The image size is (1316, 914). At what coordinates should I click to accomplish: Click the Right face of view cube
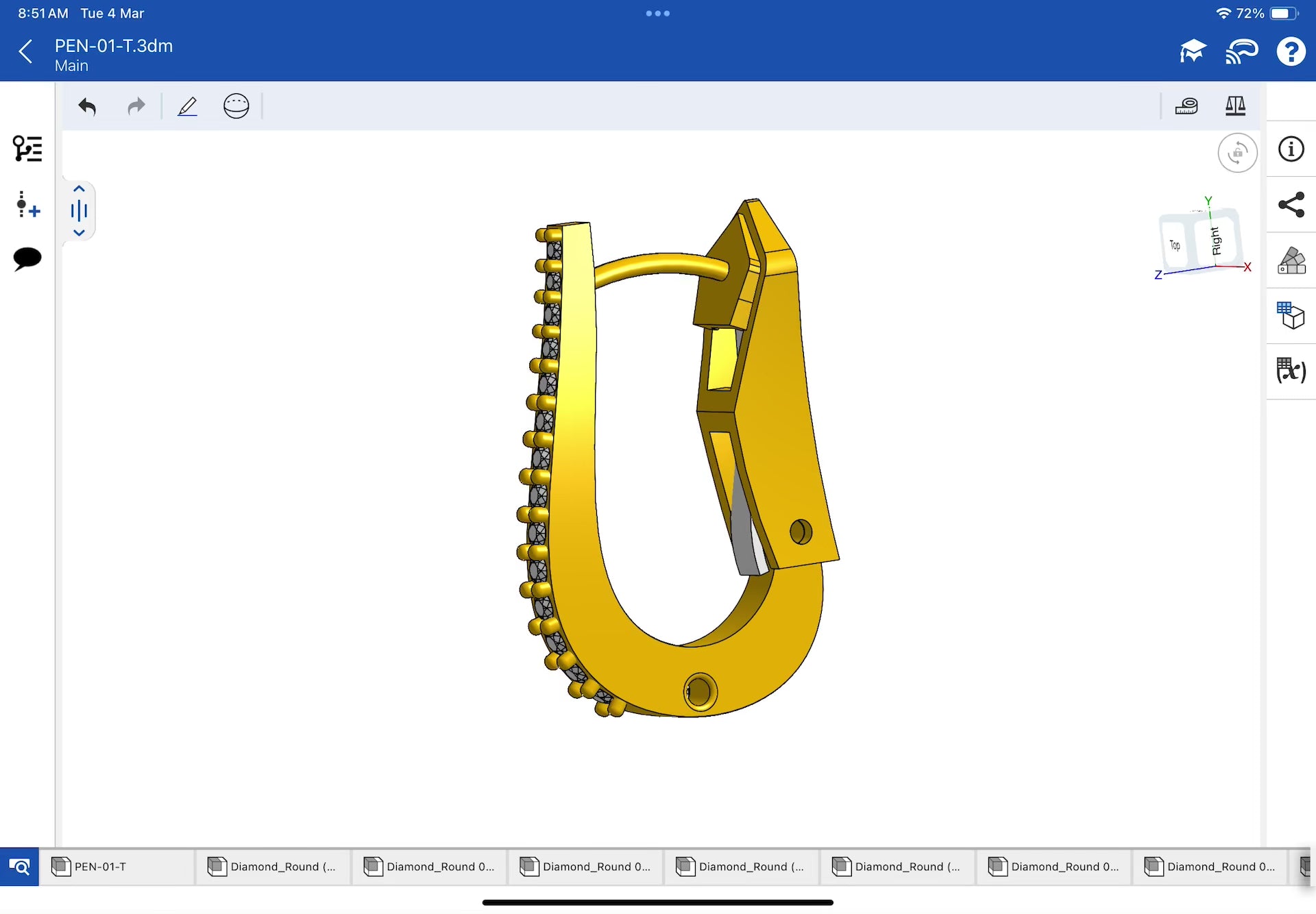click(x=1217, y=241)
